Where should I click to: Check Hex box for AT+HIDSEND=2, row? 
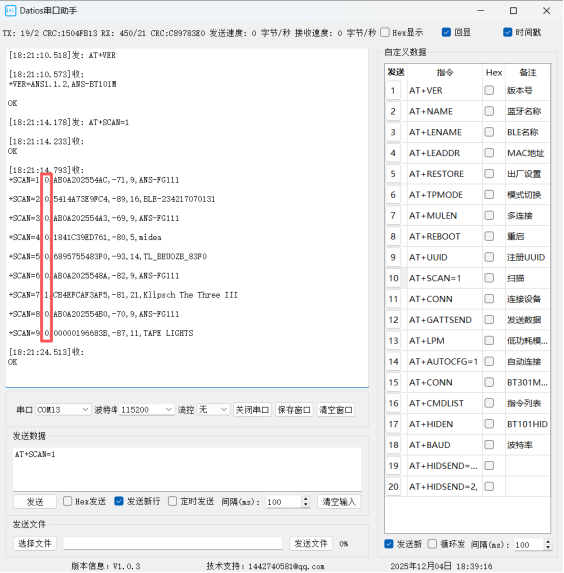(489, 486)
